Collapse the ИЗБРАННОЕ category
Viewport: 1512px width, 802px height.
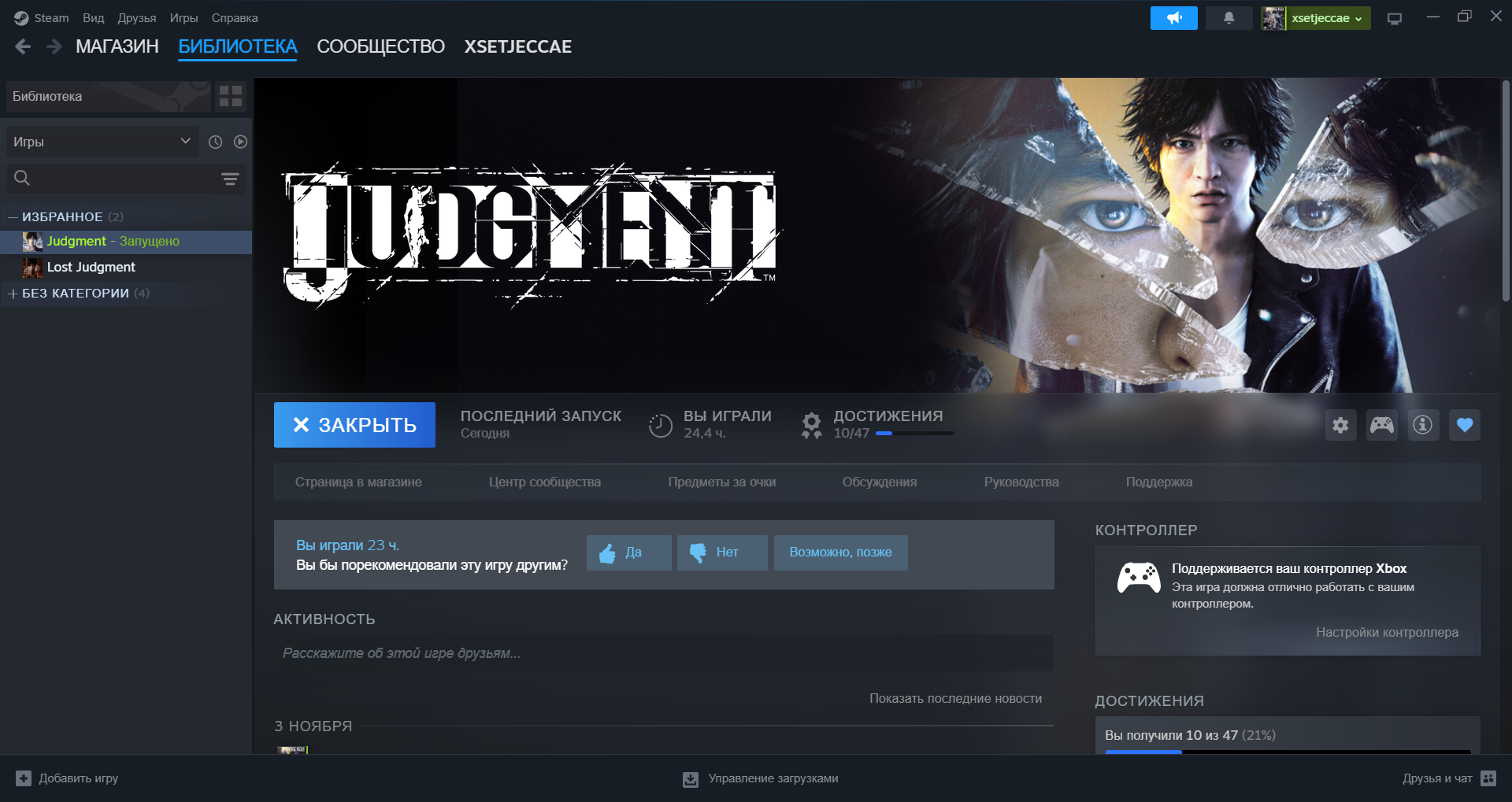[x=13, y=217]
